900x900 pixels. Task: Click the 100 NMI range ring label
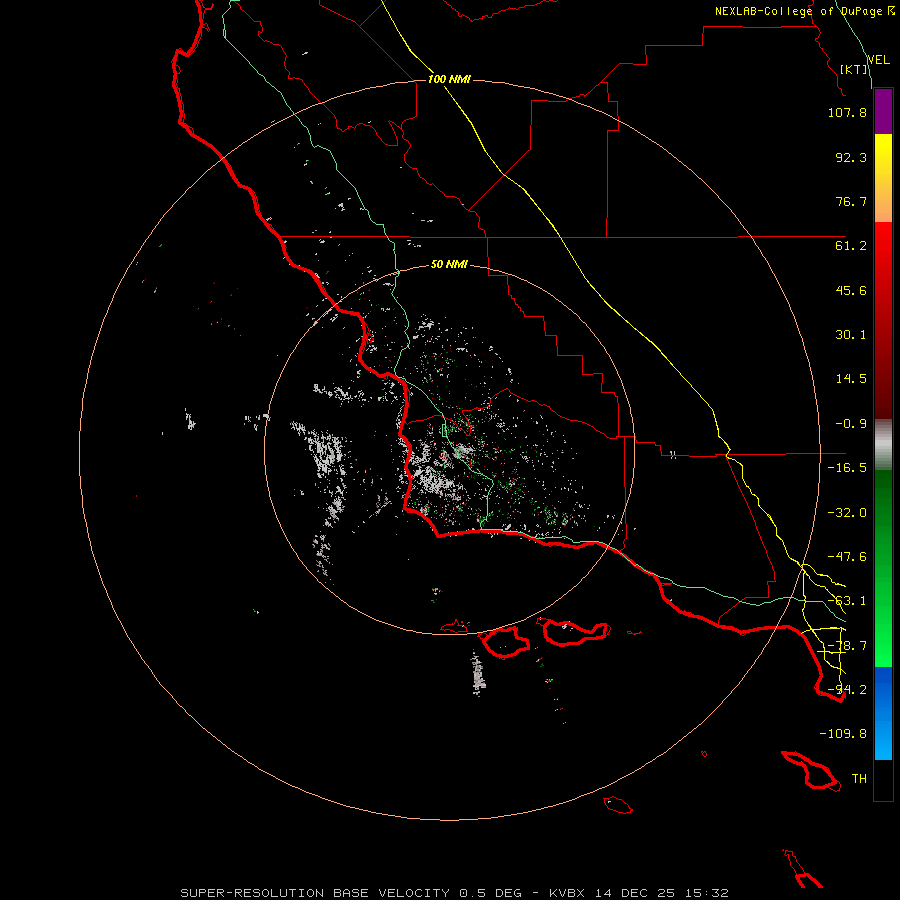(449, 79)
